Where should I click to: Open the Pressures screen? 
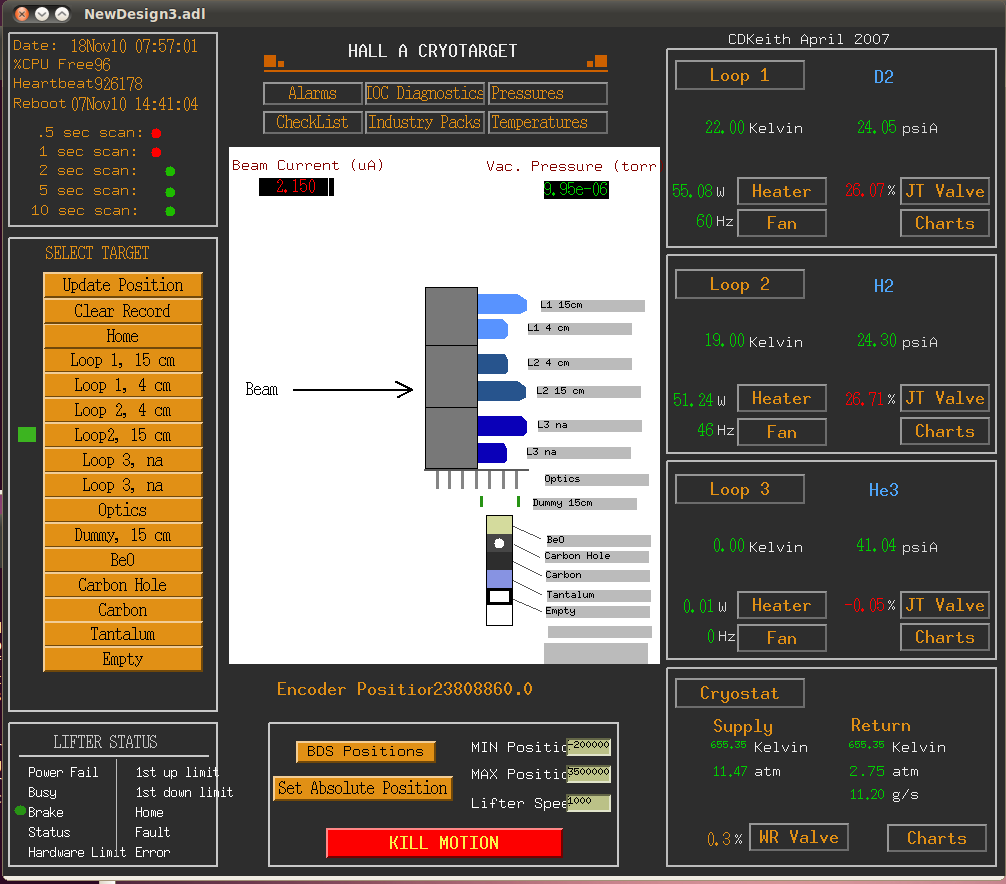(547, 93)
